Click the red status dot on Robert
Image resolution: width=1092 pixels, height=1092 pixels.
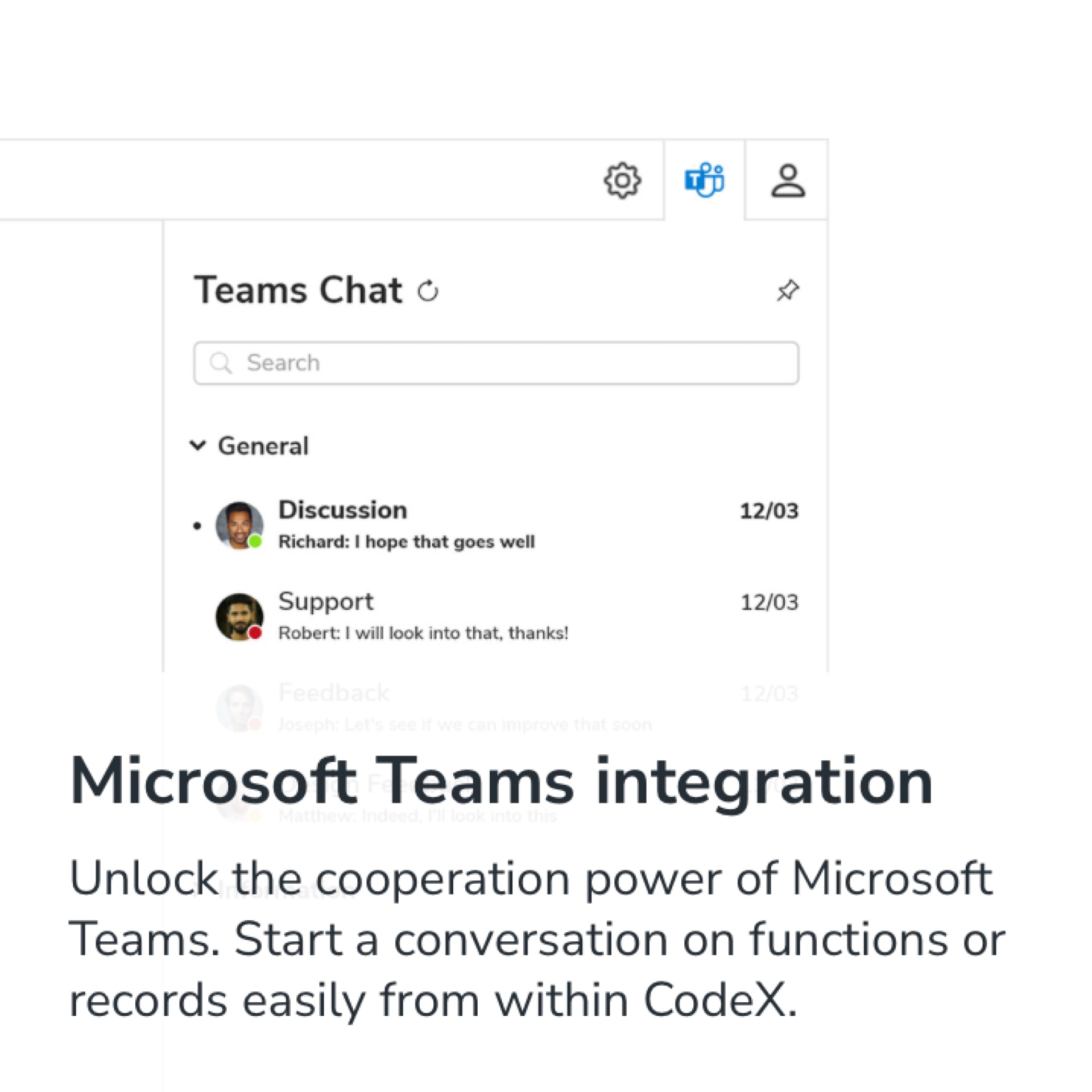point(255,632)
